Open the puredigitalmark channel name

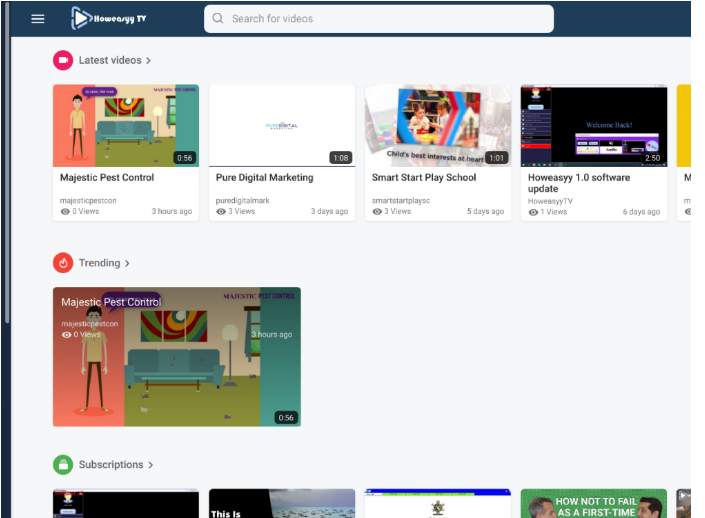pyautogui.click(x=243, y=201)
